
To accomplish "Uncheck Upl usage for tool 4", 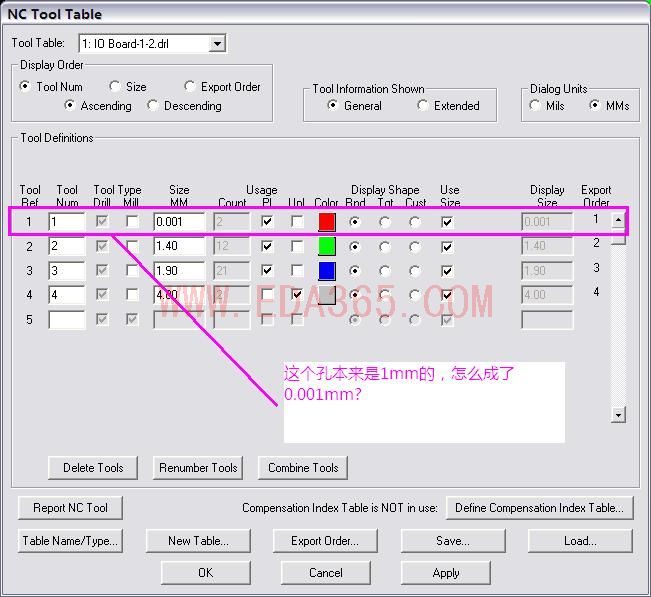I will 297,295.
